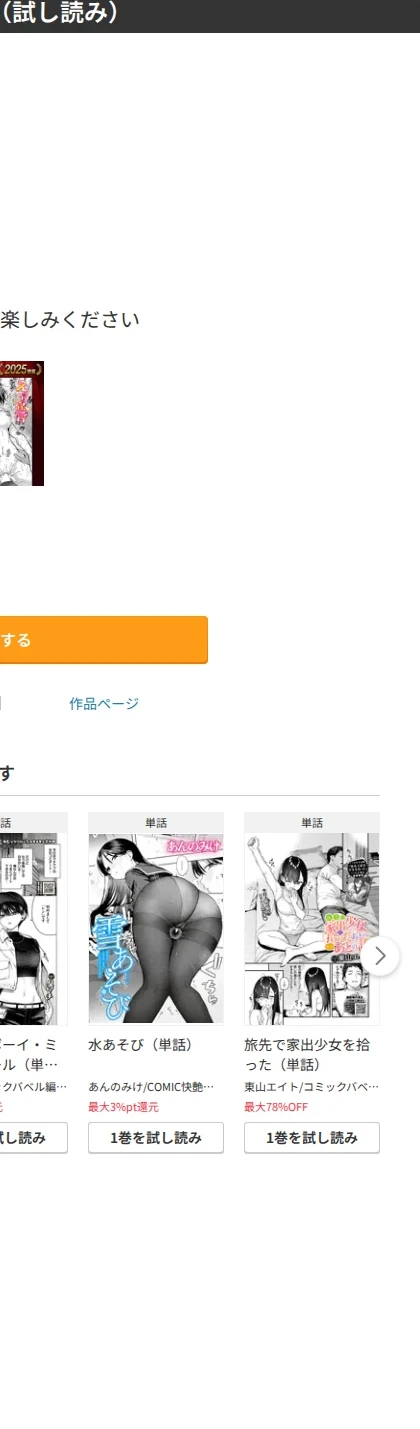This screenshot has height=1429, width=420.
Task: Click the 単話 label above 水あそび cover
Action: 156,823
